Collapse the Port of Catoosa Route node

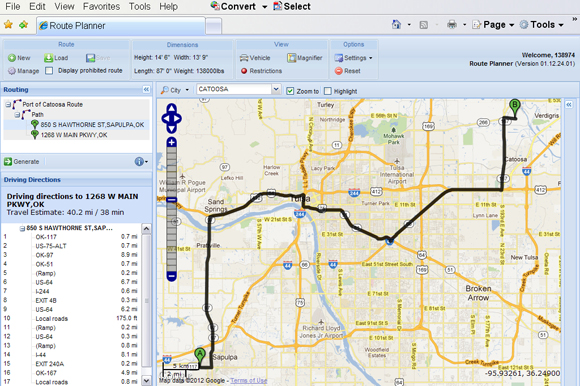click(x=8, y=105)
